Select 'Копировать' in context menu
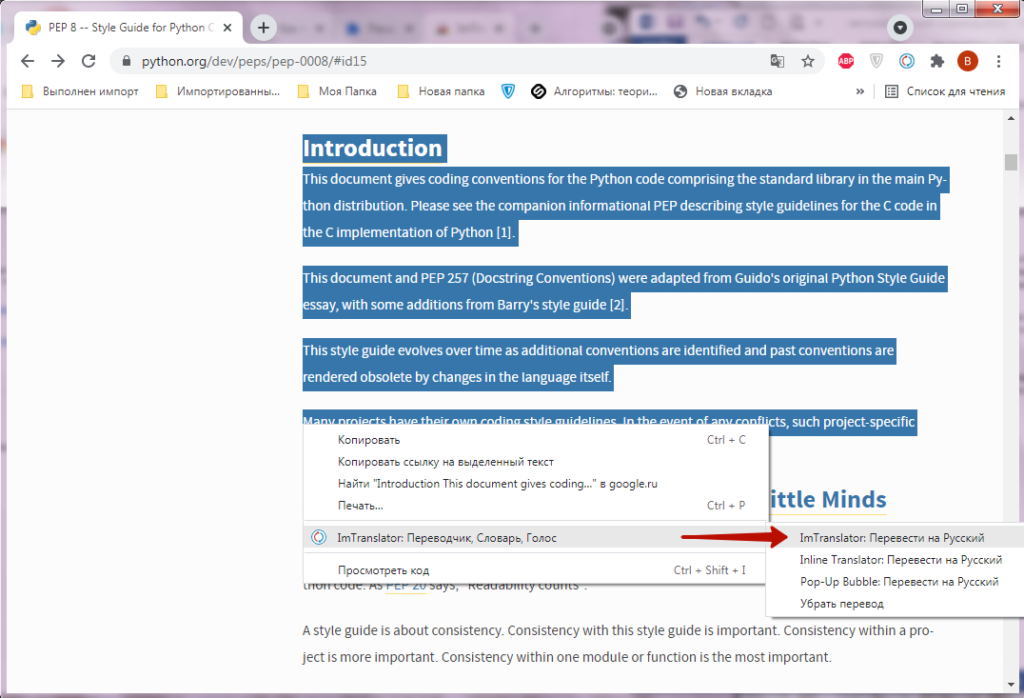 (369, 440)
